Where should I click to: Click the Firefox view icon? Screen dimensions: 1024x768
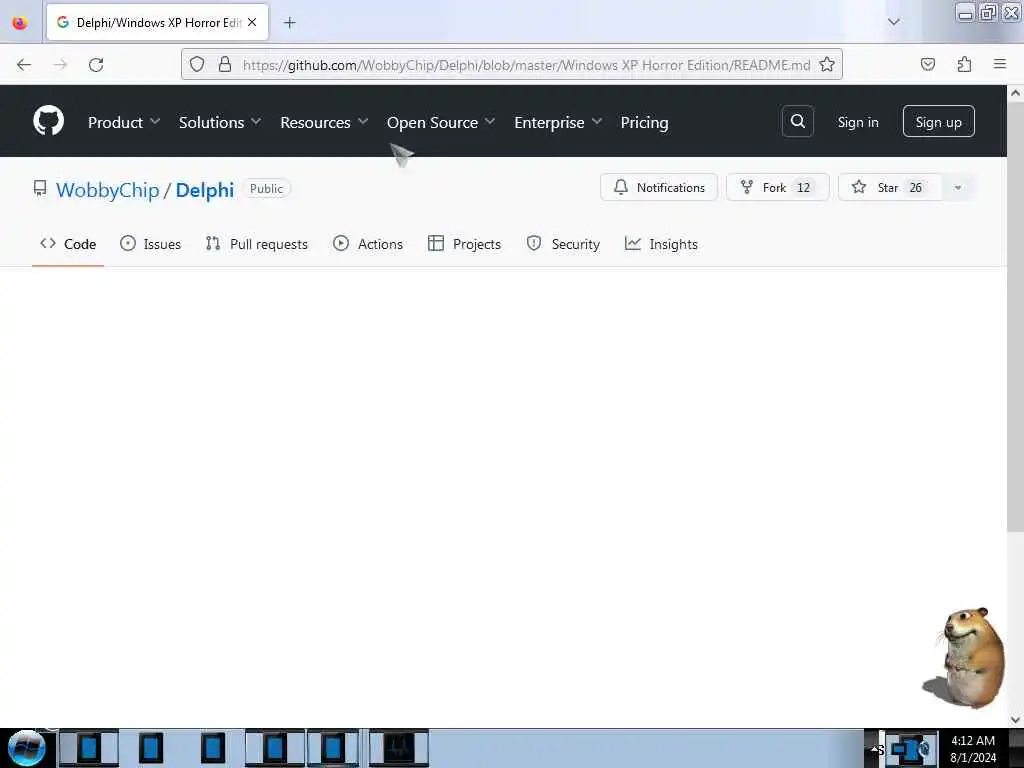[20, 23]
